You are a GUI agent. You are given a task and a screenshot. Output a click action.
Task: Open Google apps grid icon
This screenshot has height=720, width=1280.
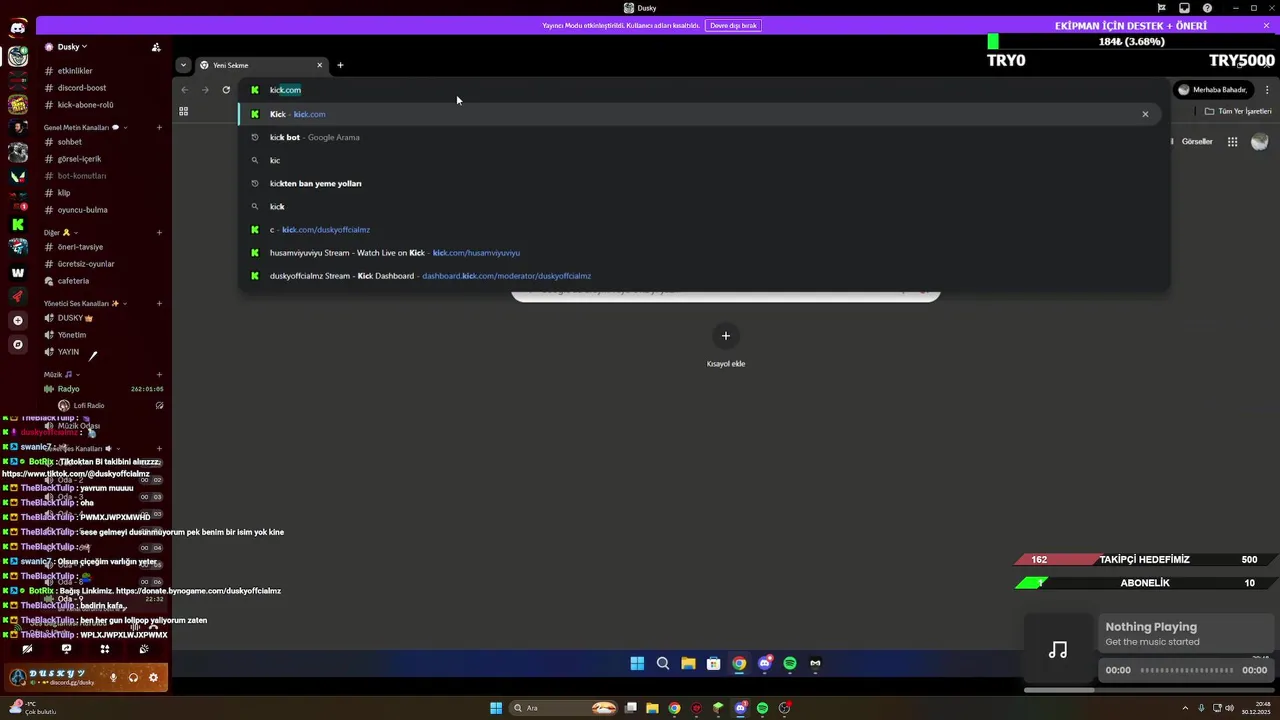pos(1233,142)
